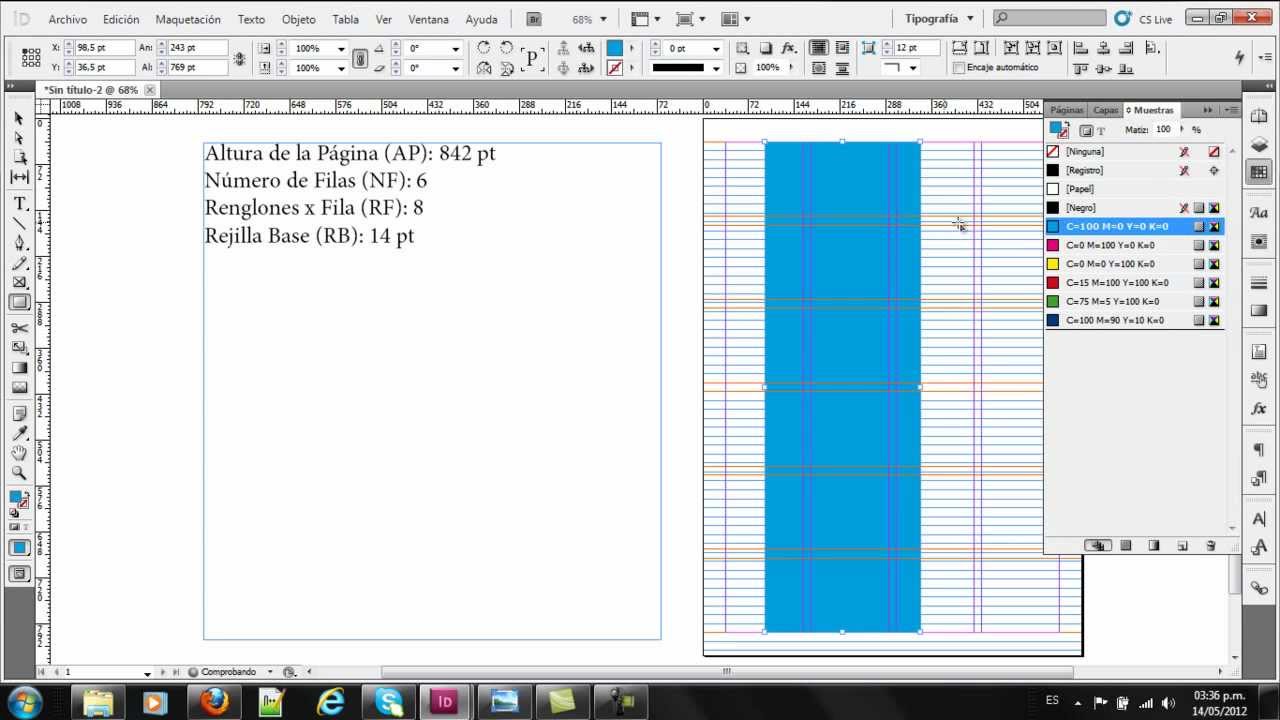Open the stroke weight 0 pt dropdown
1280x720 pixels.
pos(716,49)
